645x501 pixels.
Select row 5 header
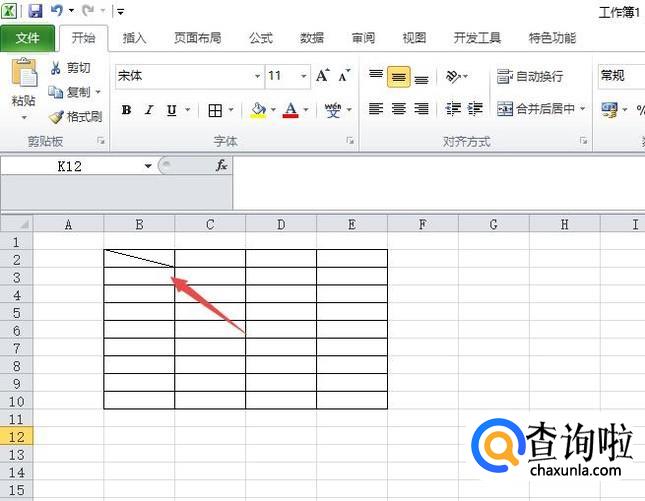pyautogui.click(x=16, y=313)
